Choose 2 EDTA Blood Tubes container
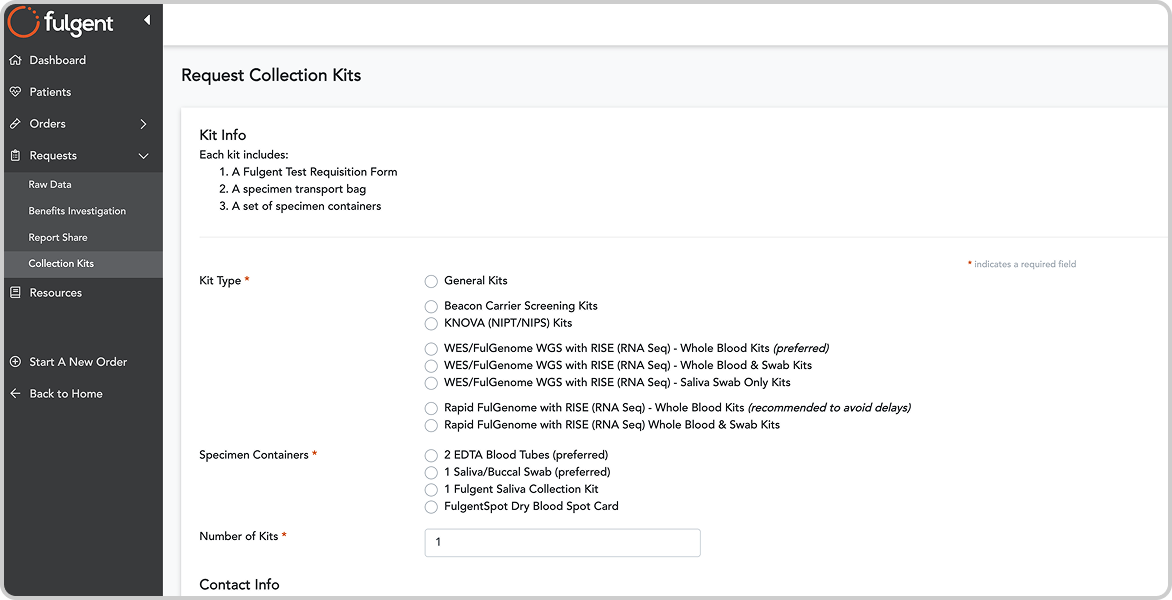1172x600 pixels. click(x=431, y=455)
